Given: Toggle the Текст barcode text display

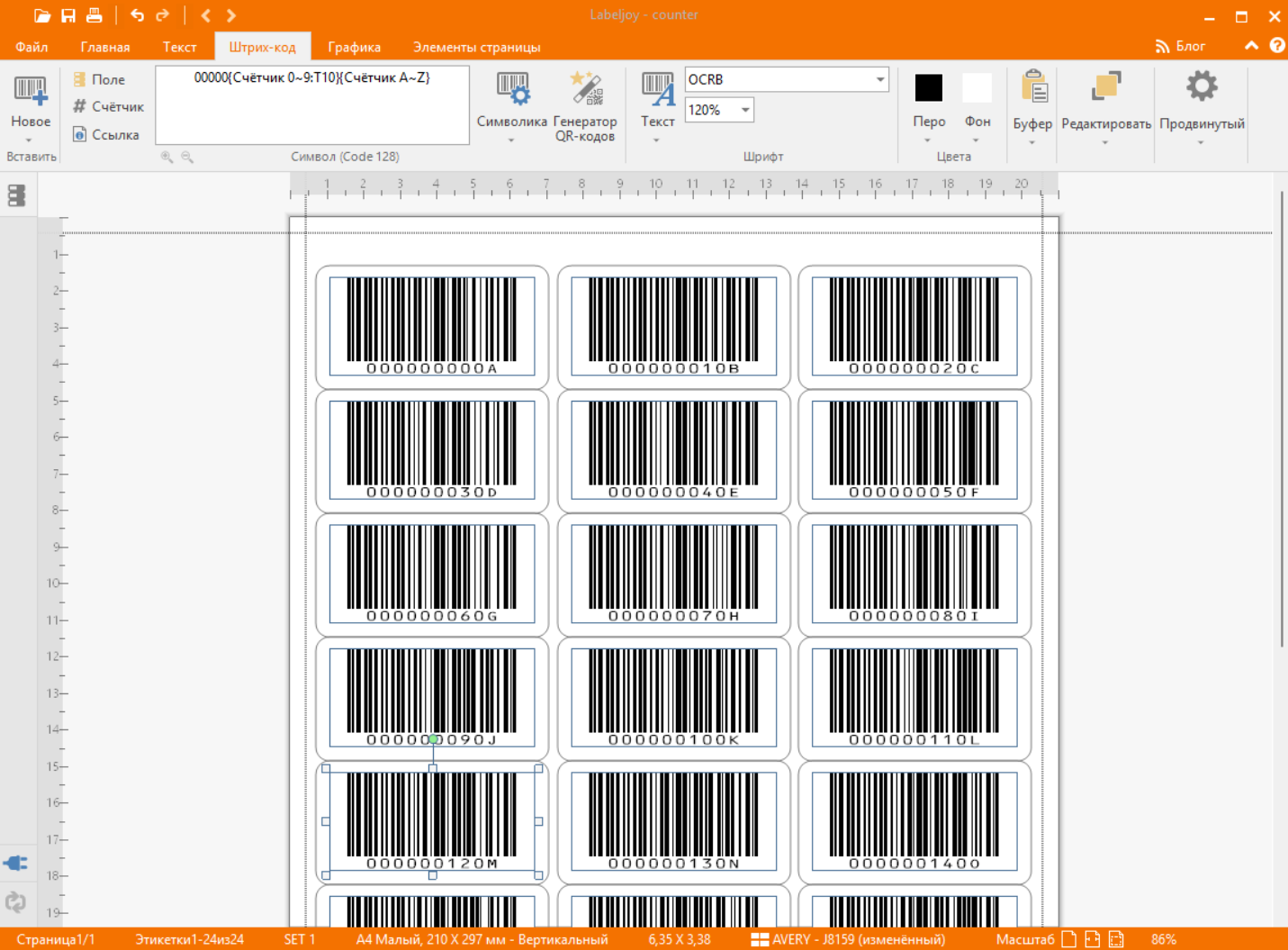Looking at the screenshot, I should click(x=657, y=91).
